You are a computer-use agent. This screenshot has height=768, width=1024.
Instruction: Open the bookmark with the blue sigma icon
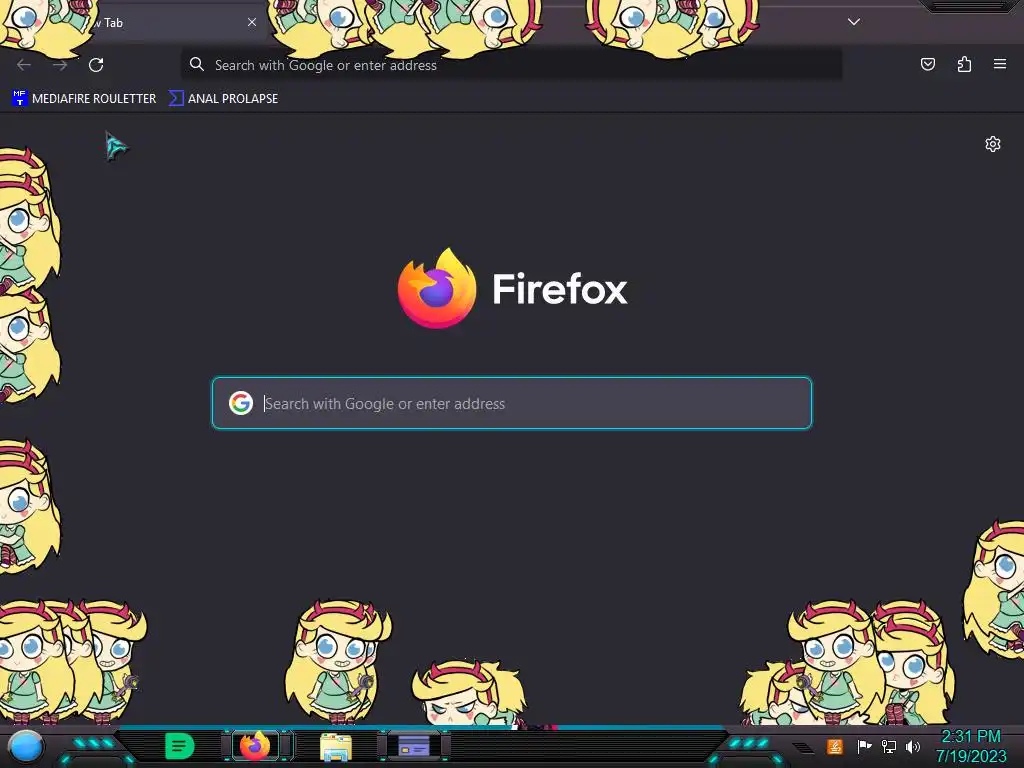tap(223, 99)
